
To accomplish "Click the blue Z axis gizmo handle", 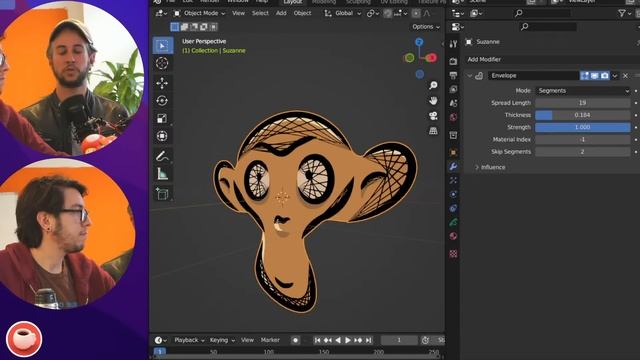I will (419, 42).
